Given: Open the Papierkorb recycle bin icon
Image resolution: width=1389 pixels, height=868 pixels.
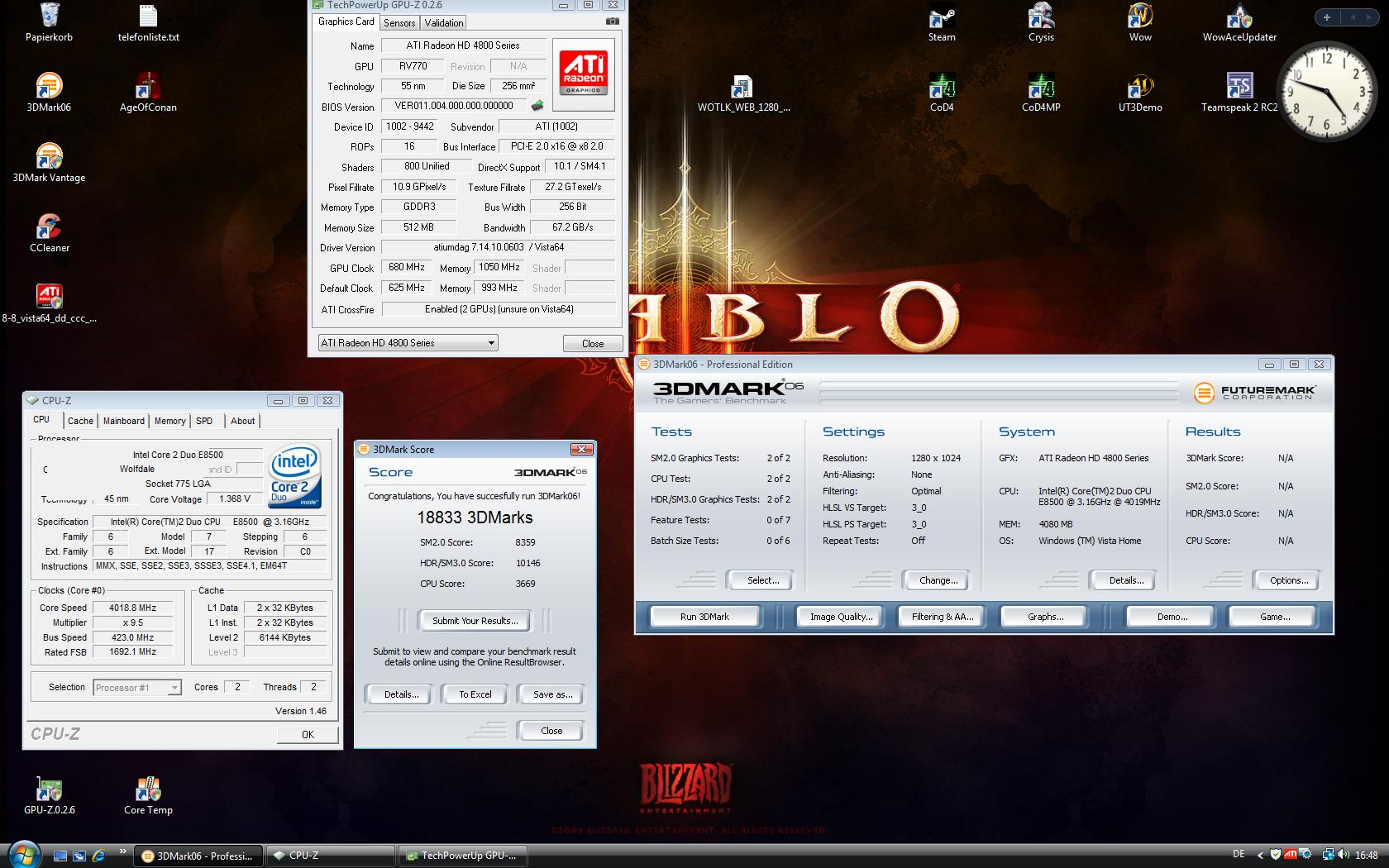Looking at the screenshot, I should (49, 22).
